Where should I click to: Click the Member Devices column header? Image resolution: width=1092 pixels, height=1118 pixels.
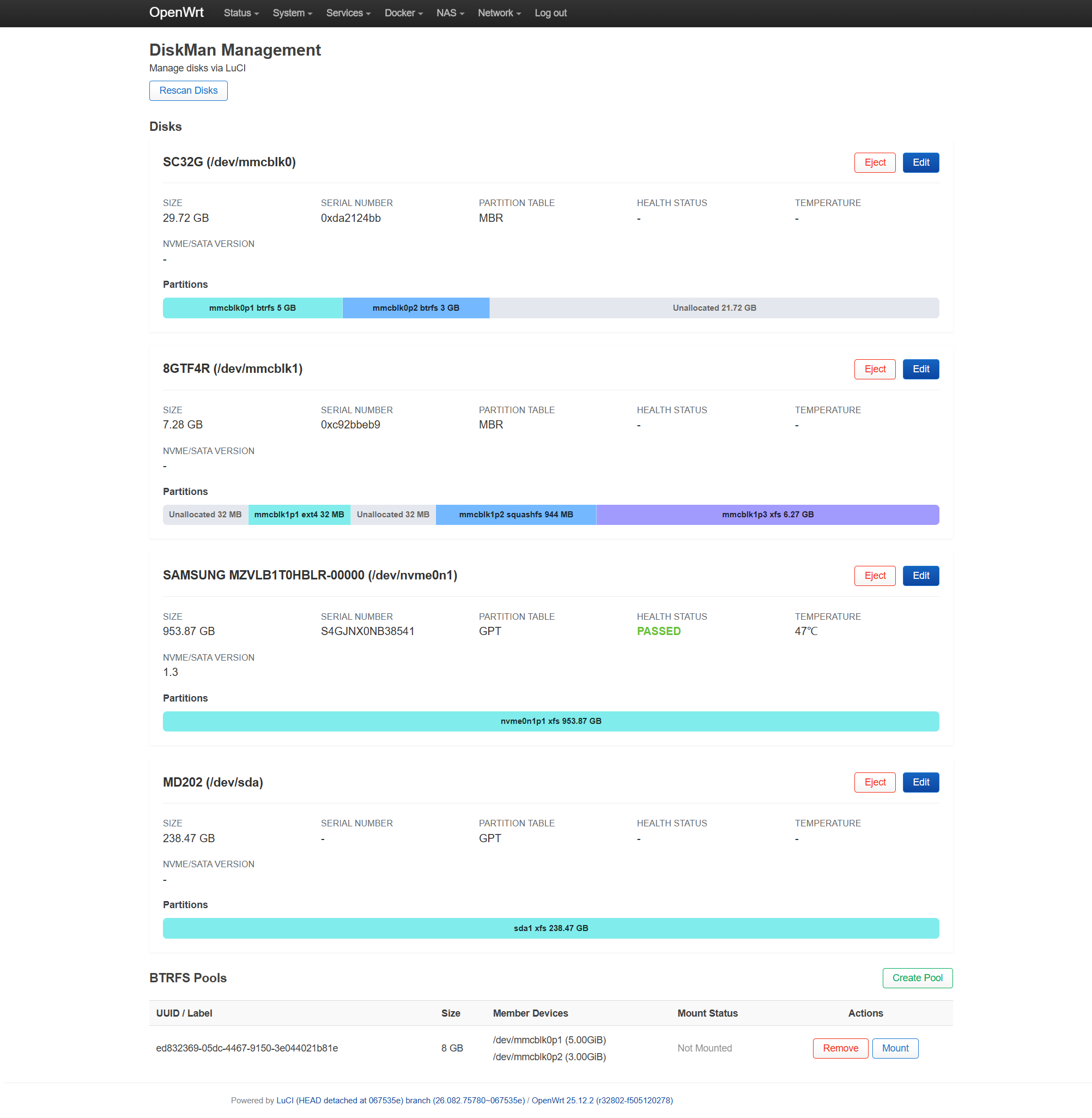(530, 1013)
